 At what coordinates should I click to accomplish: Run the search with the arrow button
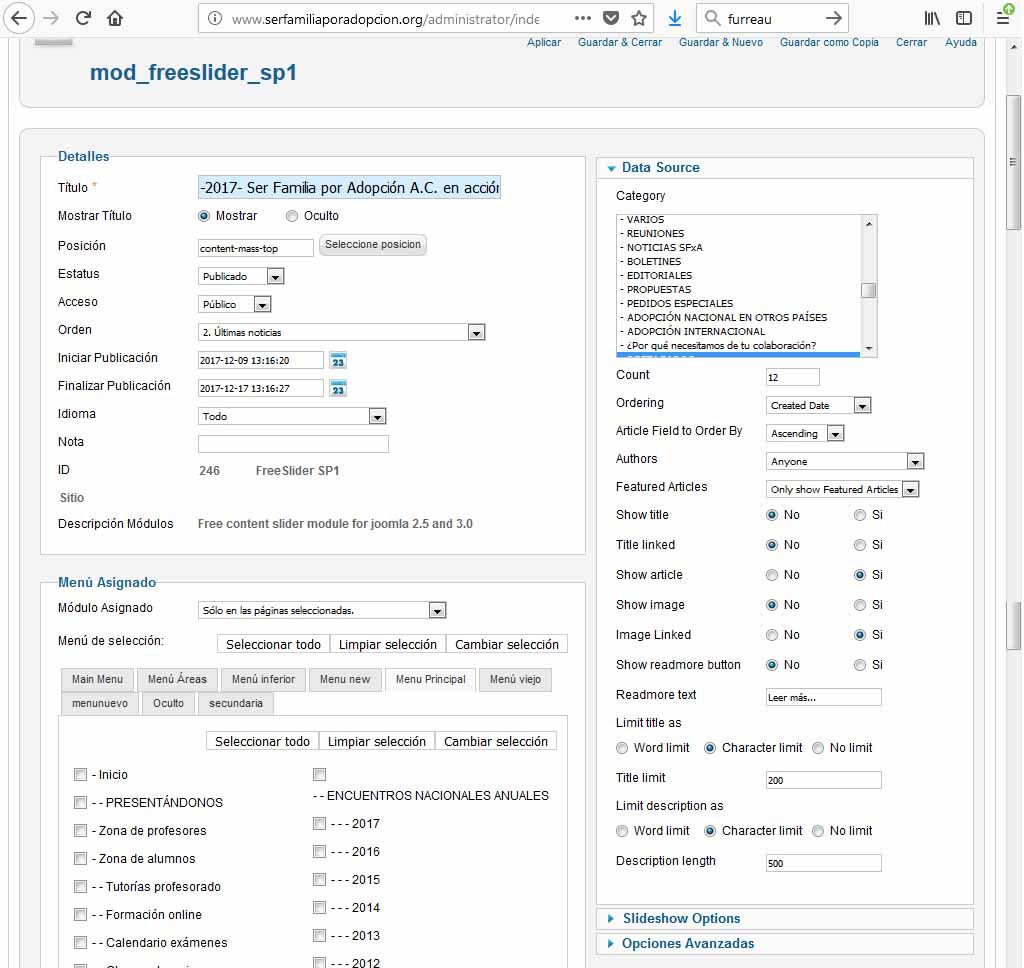click(x=833, y=18)
